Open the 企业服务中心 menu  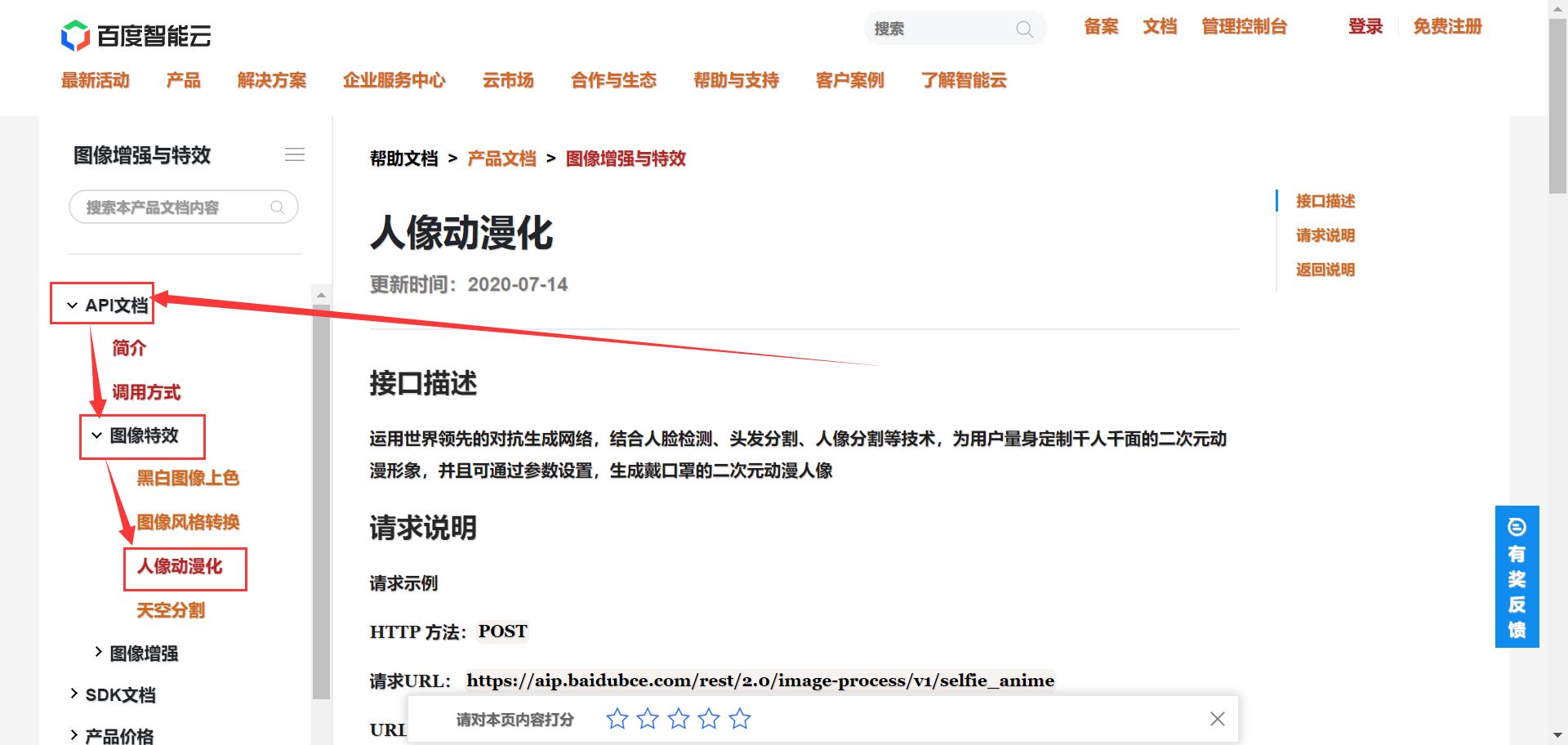click(x=394, y=80)
